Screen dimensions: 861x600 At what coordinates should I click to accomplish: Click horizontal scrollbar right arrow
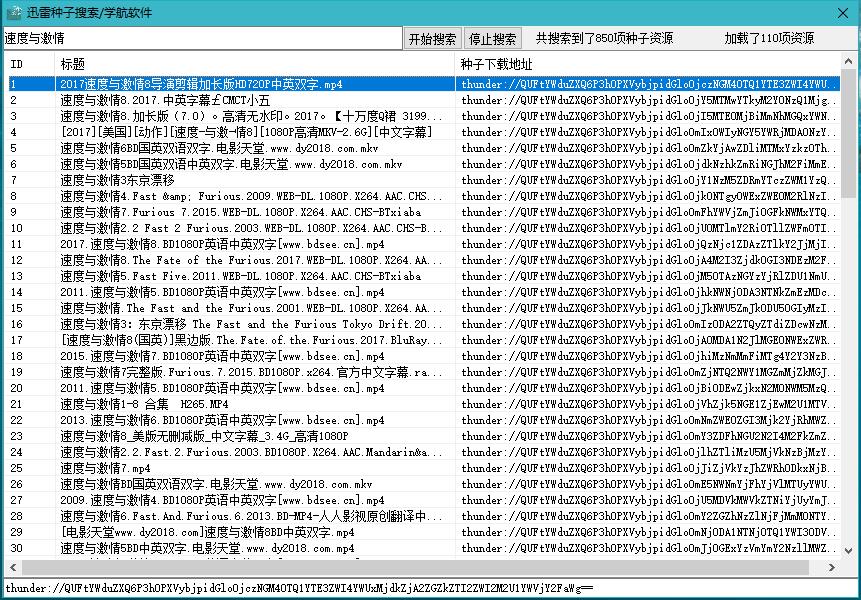tap(833, 566)
